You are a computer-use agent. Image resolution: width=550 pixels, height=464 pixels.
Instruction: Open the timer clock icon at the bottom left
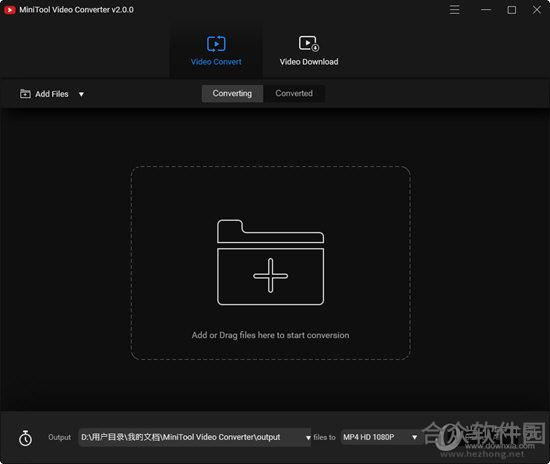[x=25, y=438]
